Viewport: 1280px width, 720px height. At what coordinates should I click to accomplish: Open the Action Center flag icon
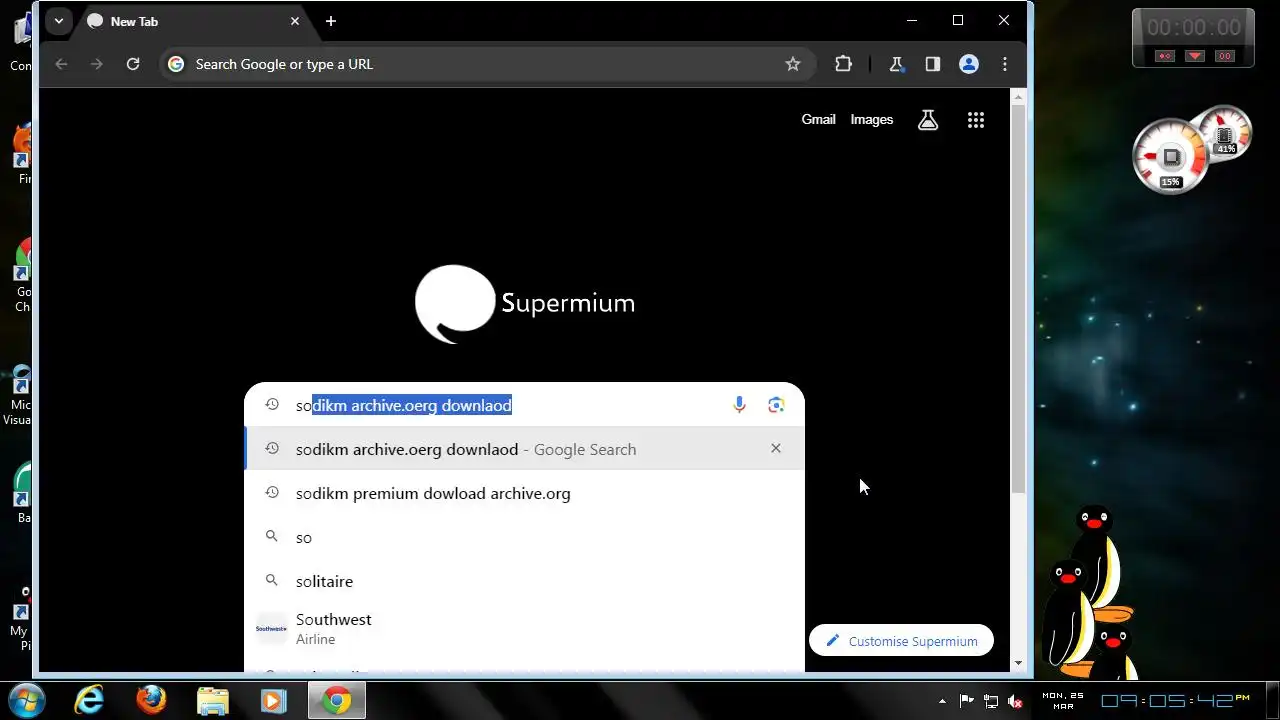[x=967, y=701]
